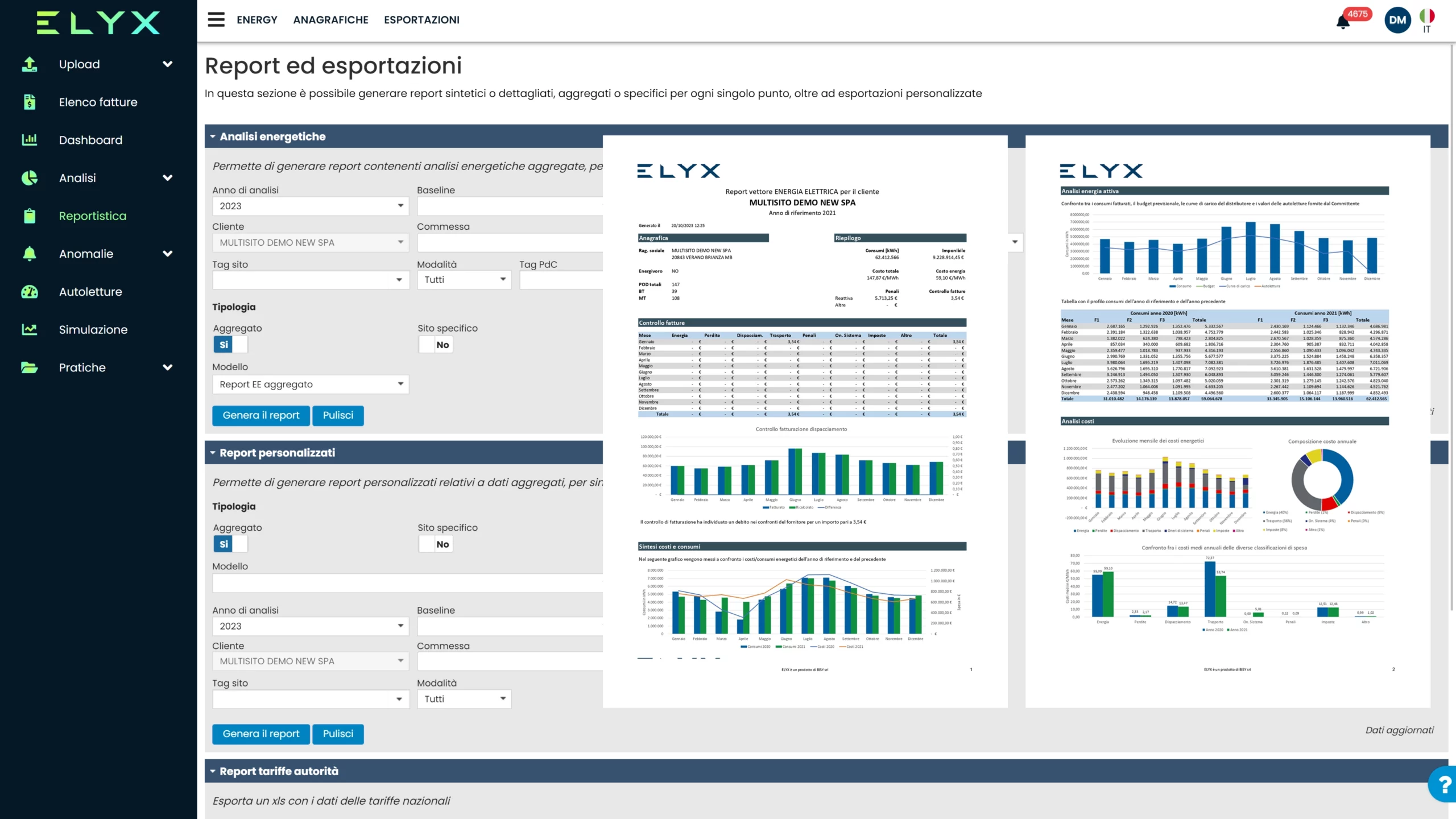Click the Italian flag language icon
The image size is (1456, 819).
(x=1426, y=16)
